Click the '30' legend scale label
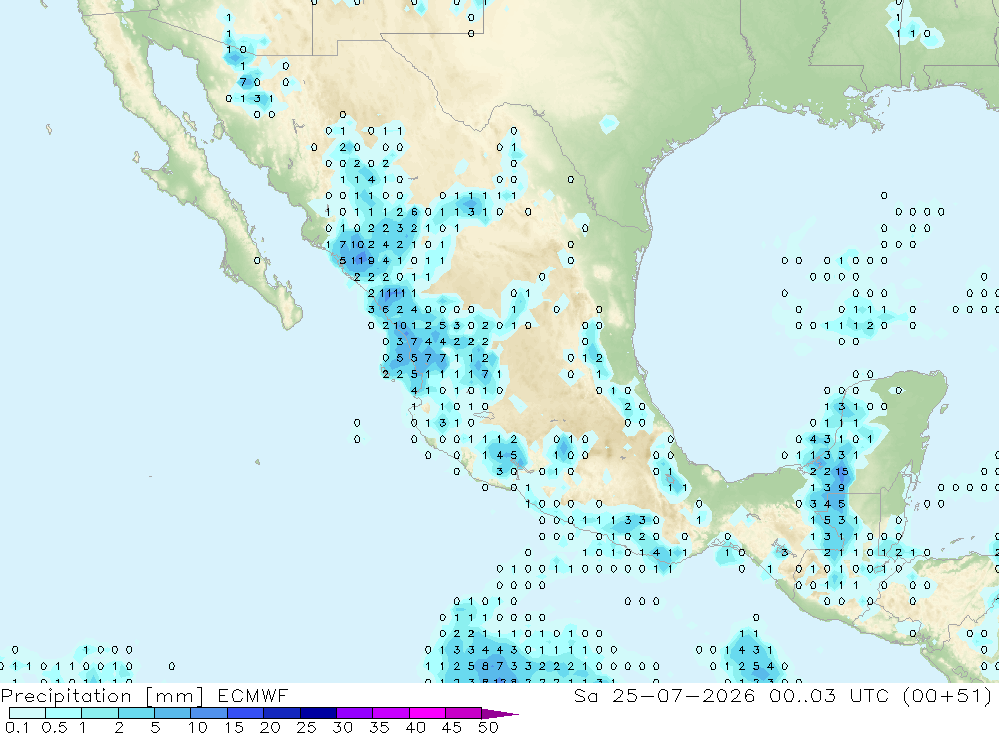 [x=342, y=727]
